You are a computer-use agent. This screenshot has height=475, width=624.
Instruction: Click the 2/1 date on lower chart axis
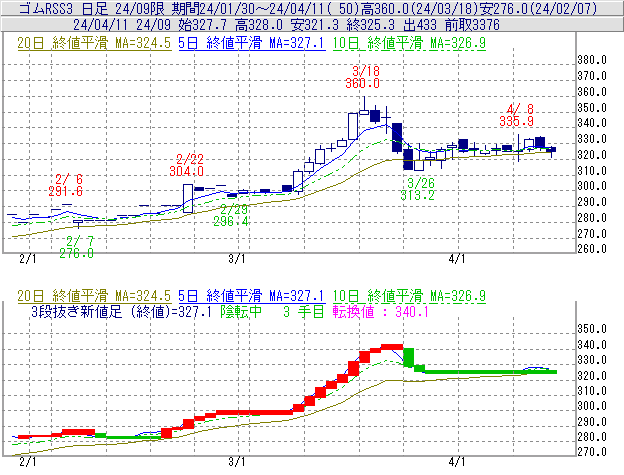27,462
